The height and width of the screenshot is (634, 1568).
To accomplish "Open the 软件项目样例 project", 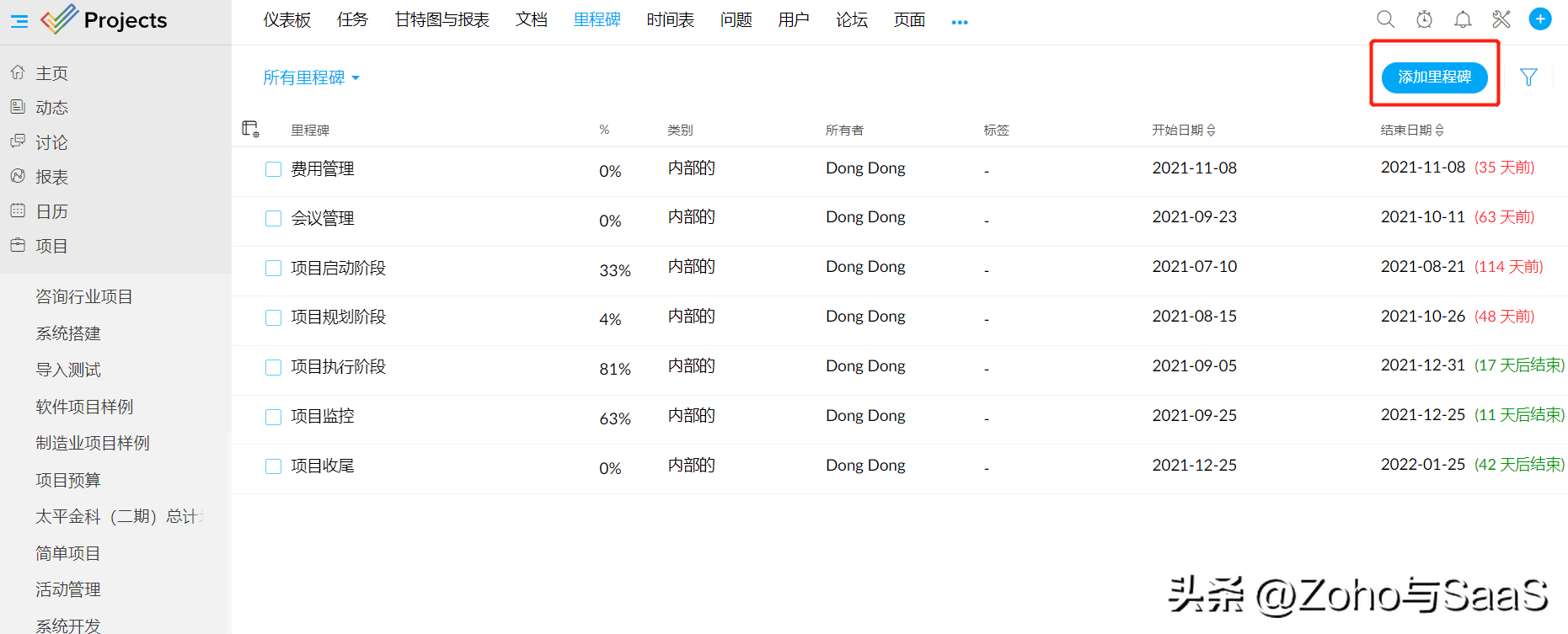I will coord(84,407).
